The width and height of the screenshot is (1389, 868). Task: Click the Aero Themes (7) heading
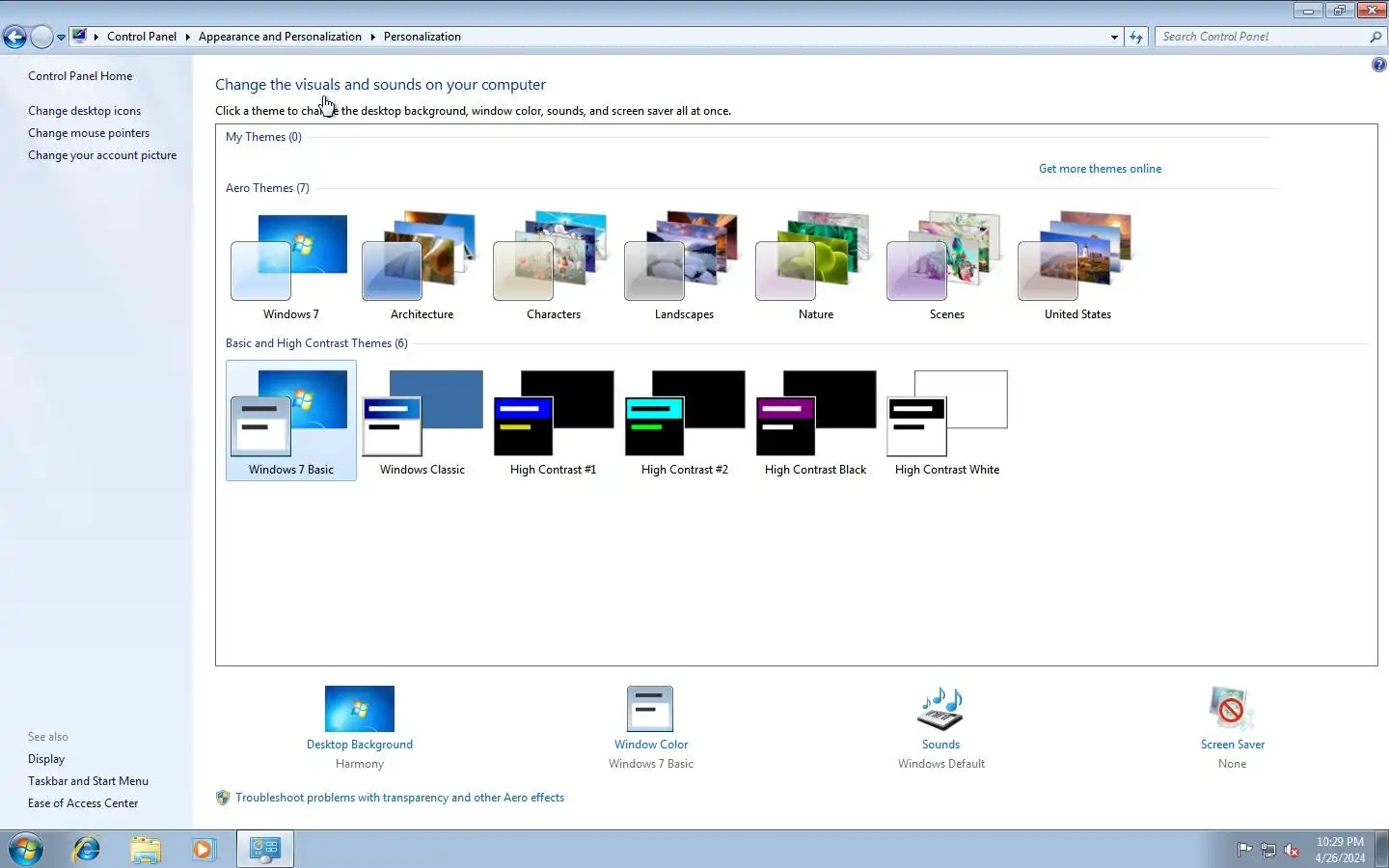click(267, 188)
